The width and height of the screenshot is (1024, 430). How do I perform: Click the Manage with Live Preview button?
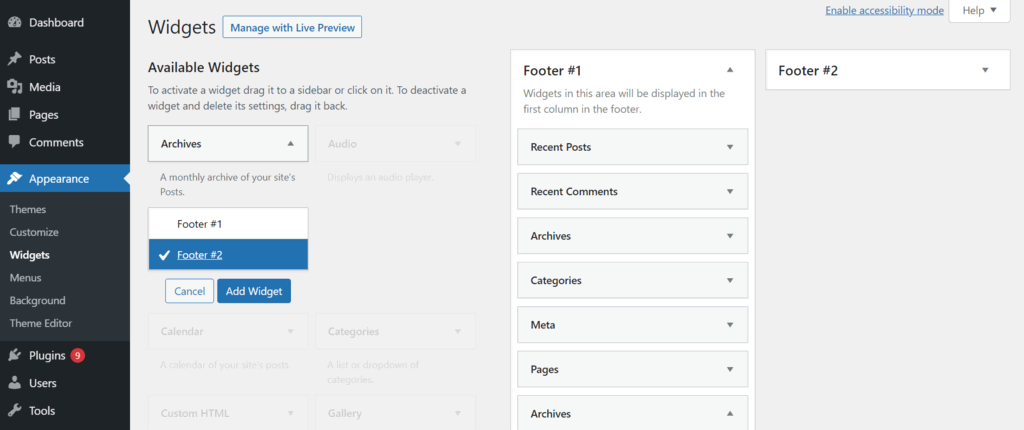pyautogui.click(x=292, y=27)
